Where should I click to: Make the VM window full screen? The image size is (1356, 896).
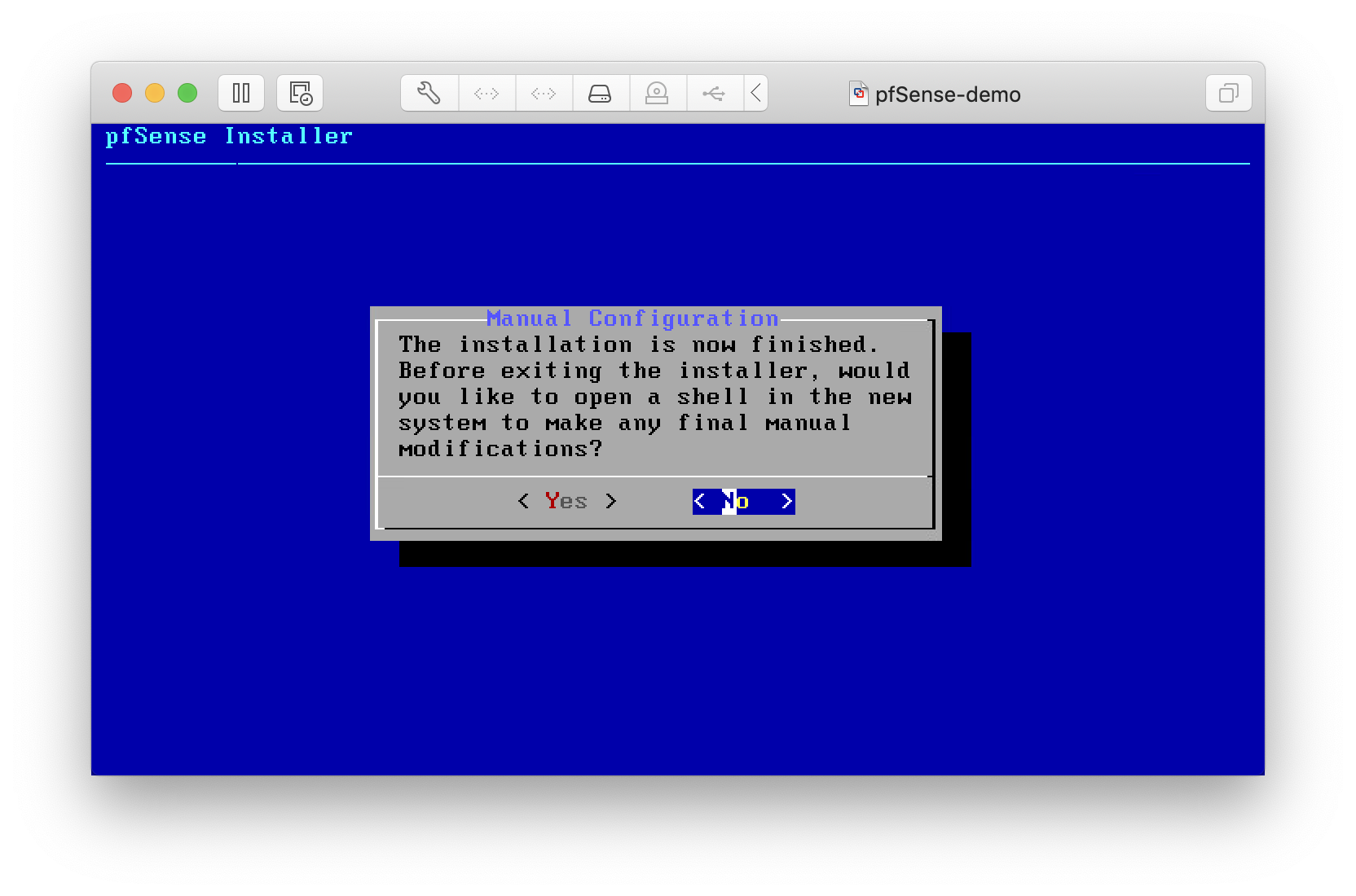pos(187,93)
